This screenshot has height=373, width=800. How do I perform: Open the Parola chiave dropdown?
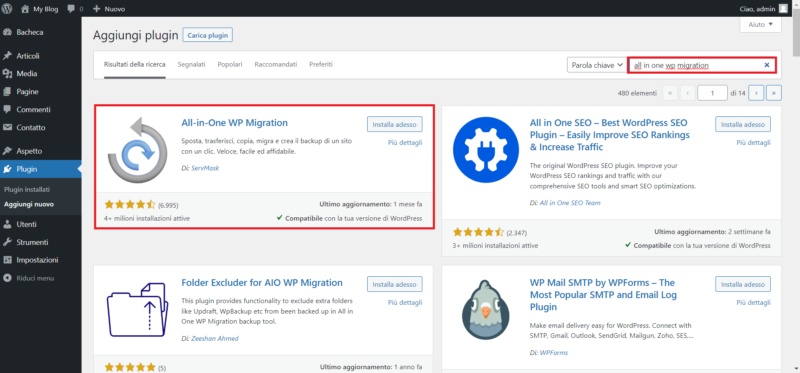point(596,65)
